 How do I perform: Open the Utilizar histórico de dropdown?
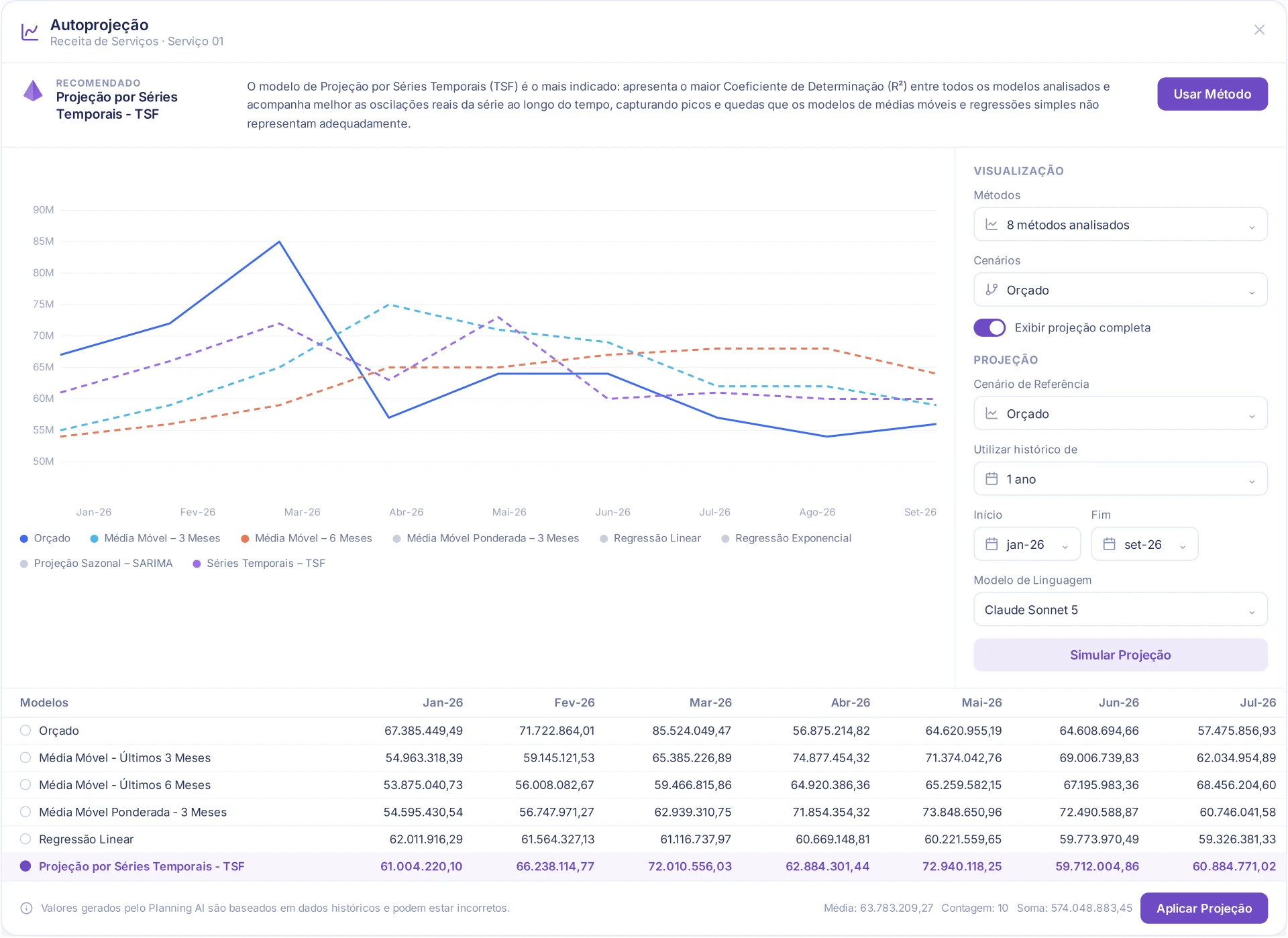[1120, 479]
